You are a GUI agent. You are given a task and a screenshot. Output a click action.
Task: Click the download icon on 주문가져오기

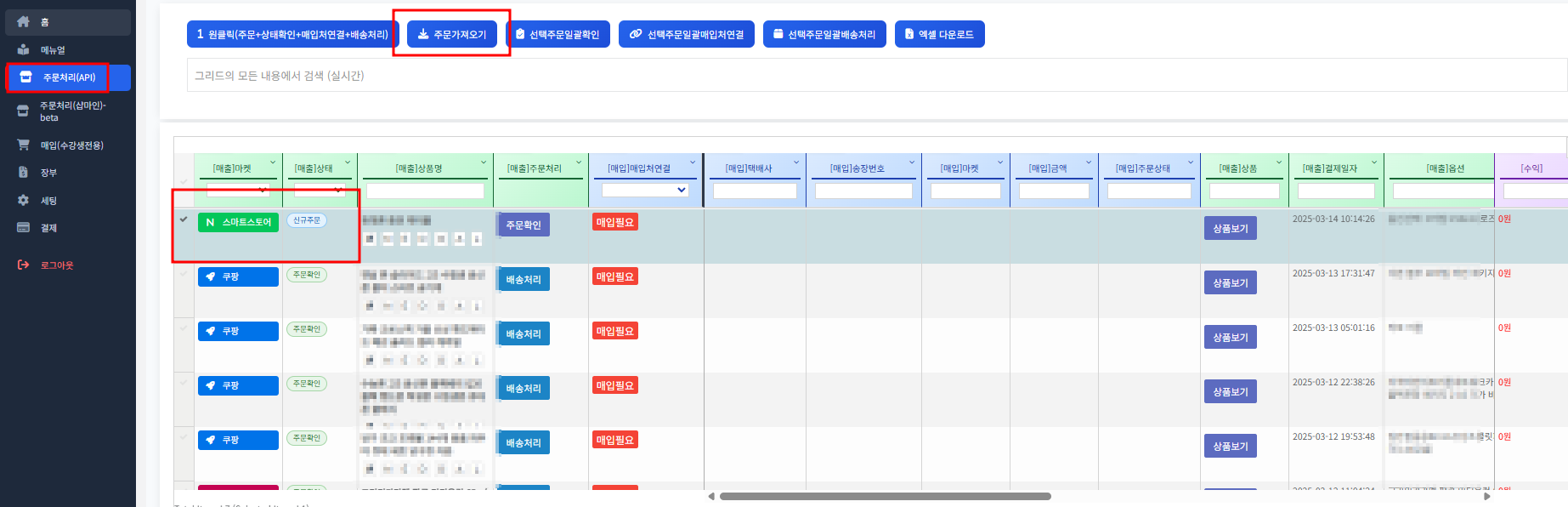click(x=423, y=34)
